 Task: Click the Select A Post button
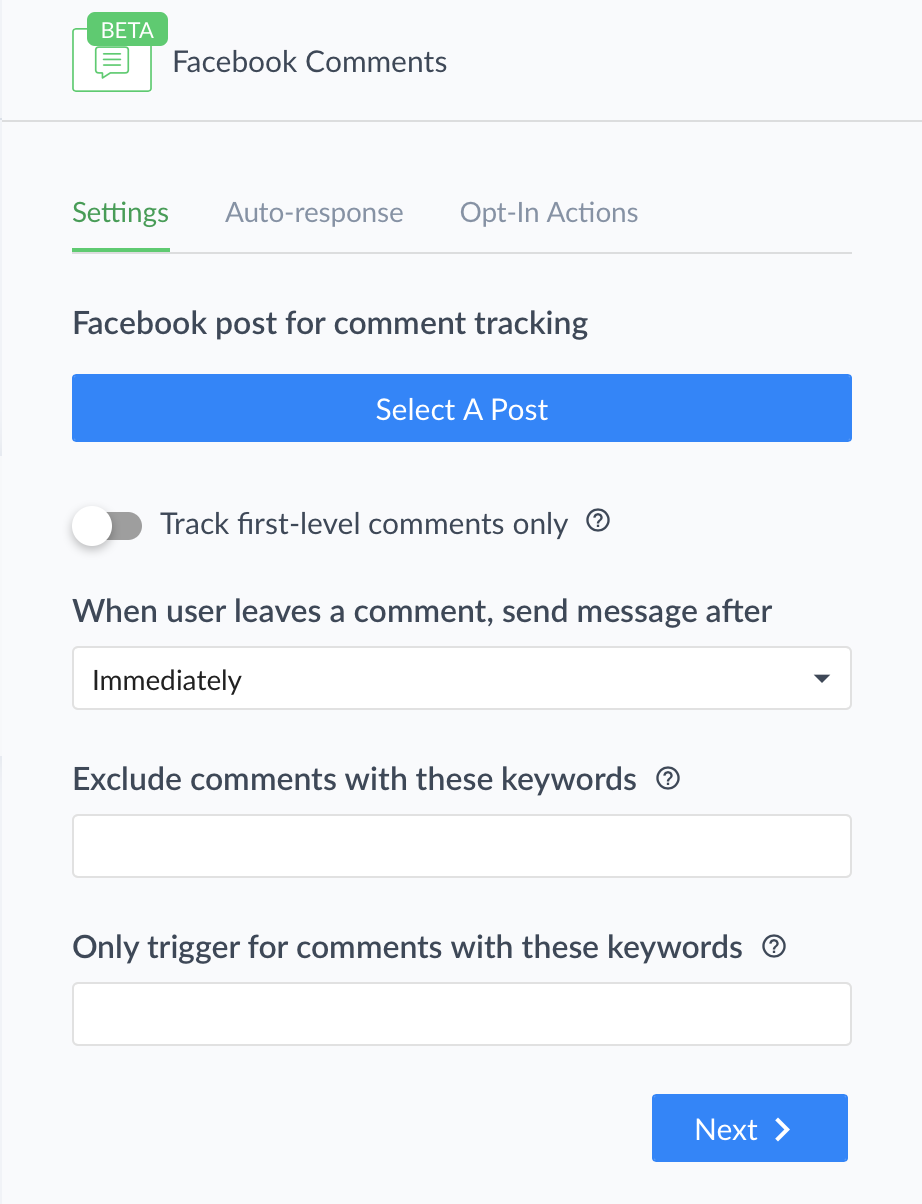[x=462, y=408]
